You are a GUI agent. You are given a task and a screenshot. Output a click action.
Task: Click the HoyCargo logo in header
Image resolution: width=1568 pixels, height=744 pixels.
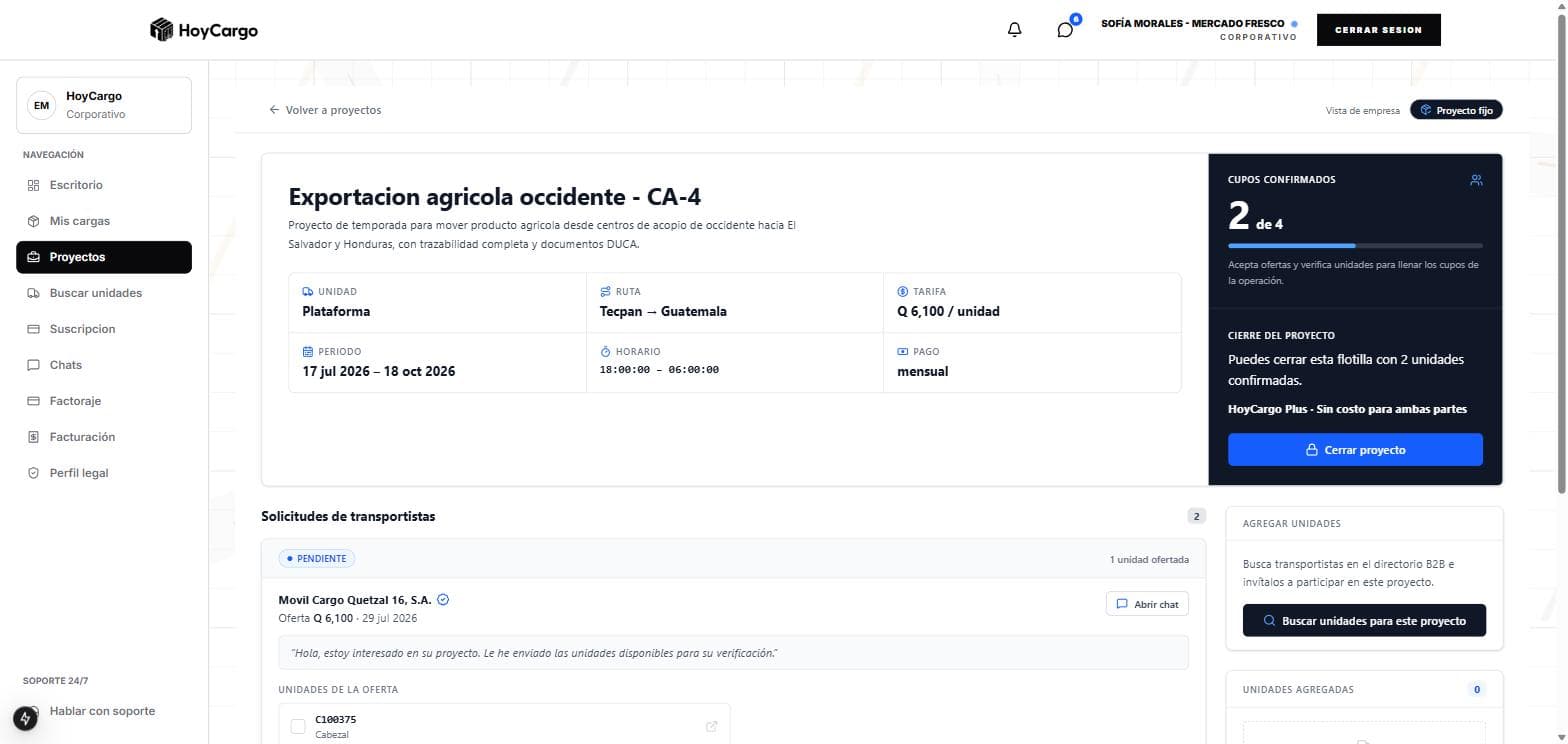[x=204, y=30]
